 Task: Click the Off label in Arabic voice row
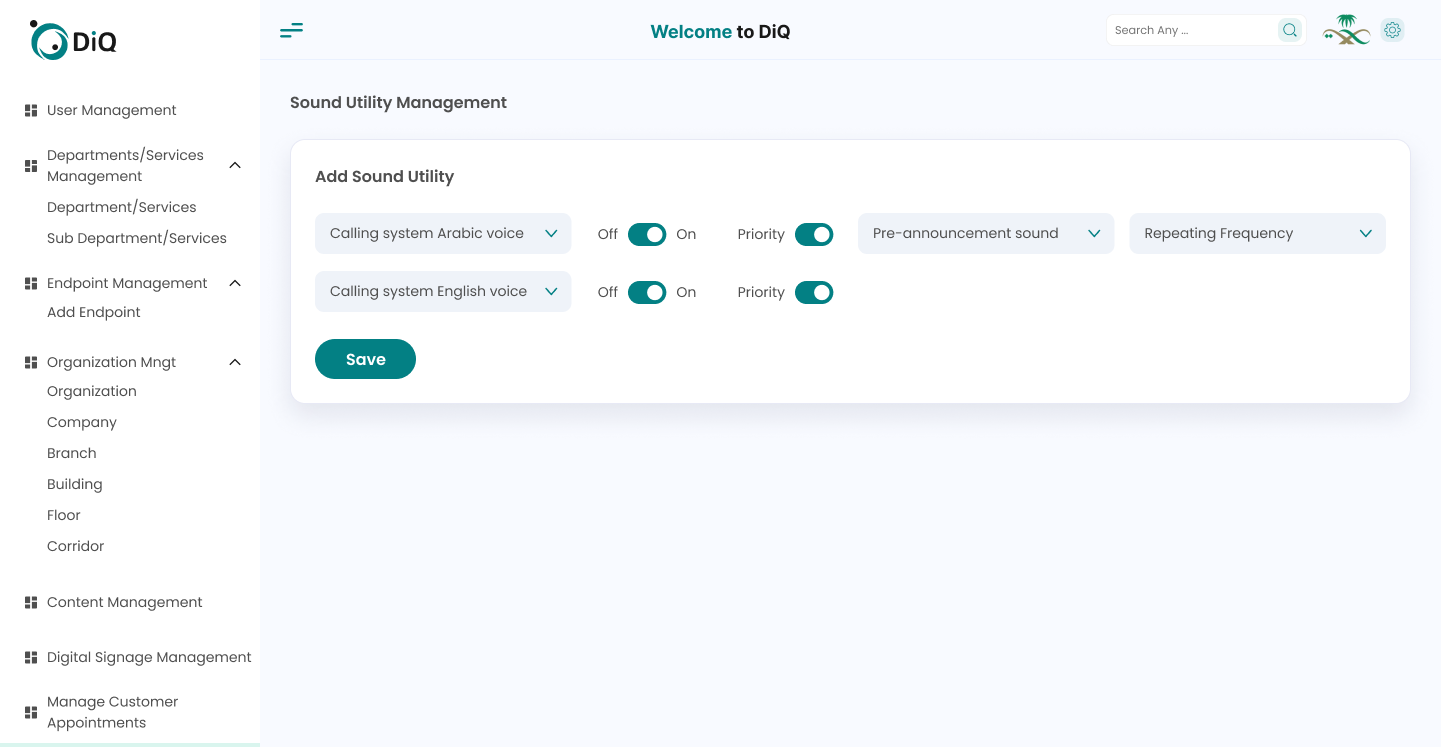click(608, 235)
